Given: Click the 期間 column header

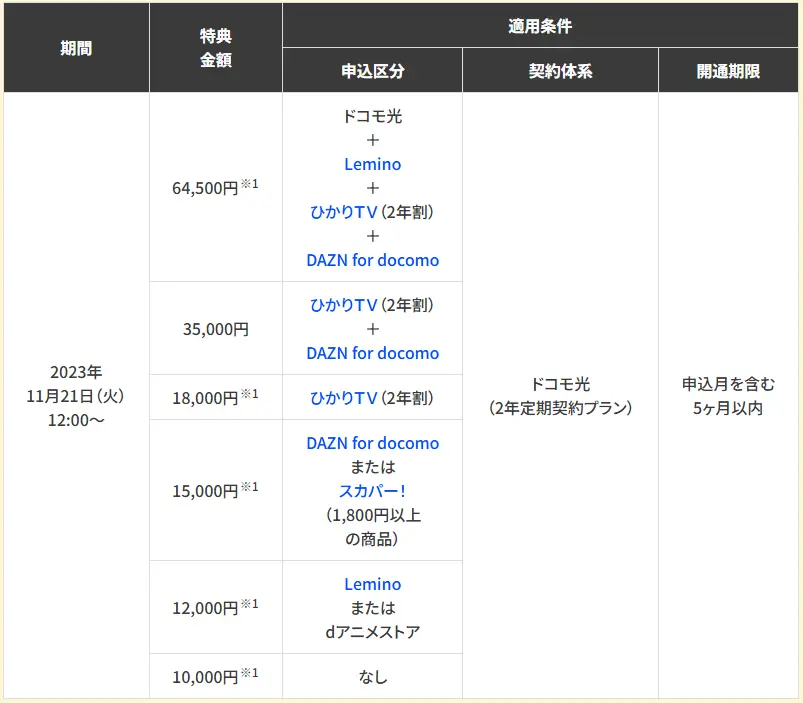Looking at the screenshot, I should coord(76,47).
